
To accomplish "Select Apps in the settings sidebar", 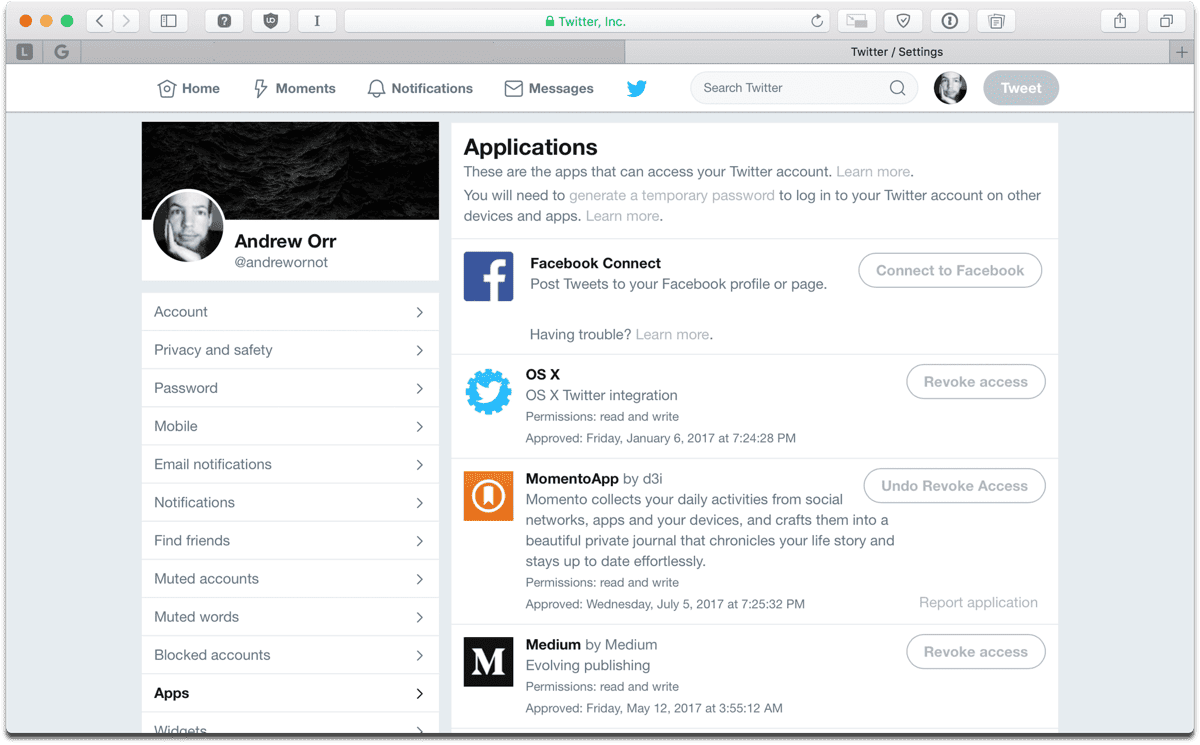I will pyautogui.click(x=290, y=693).
